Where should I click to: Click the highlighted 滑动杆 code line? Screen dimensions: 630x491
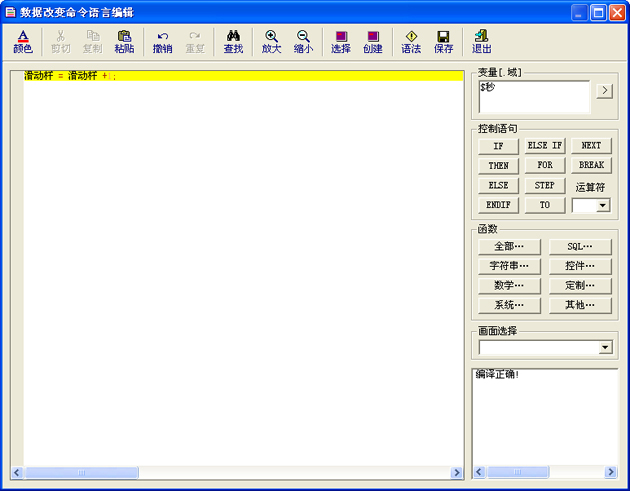pos(243,76)
